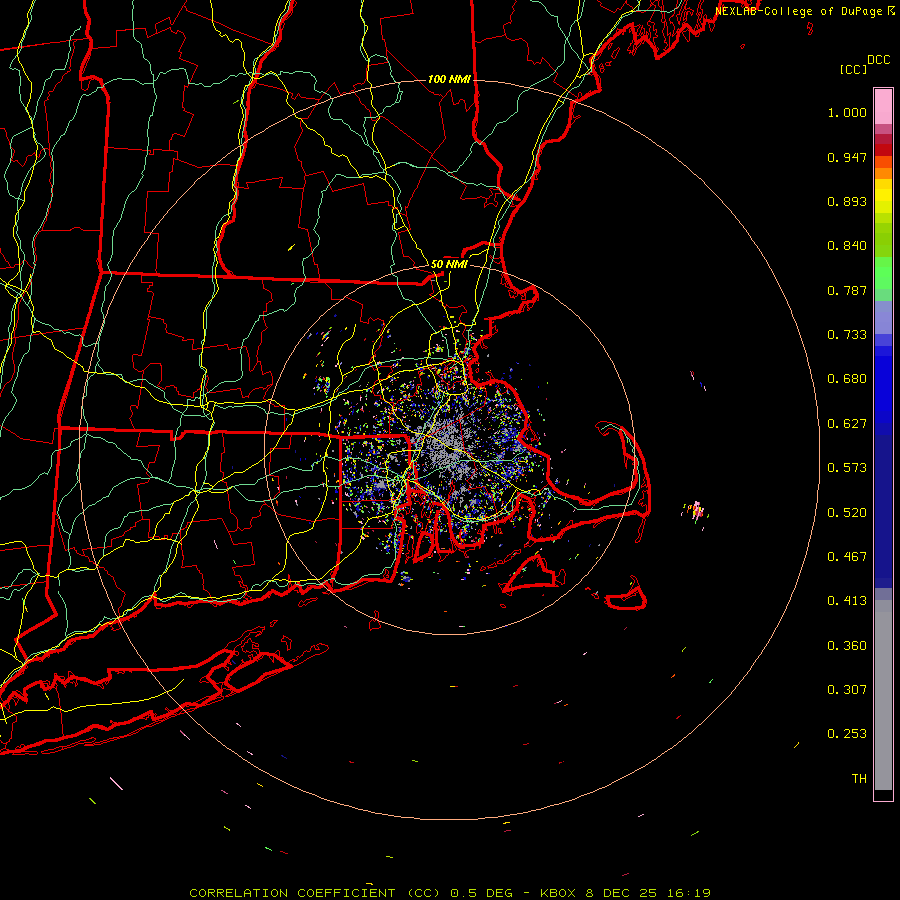Image resolution: width=900 pixels, height=900 pixels.
Task: Select the 0.840 scale value
Action: click(x=847, y=246)
